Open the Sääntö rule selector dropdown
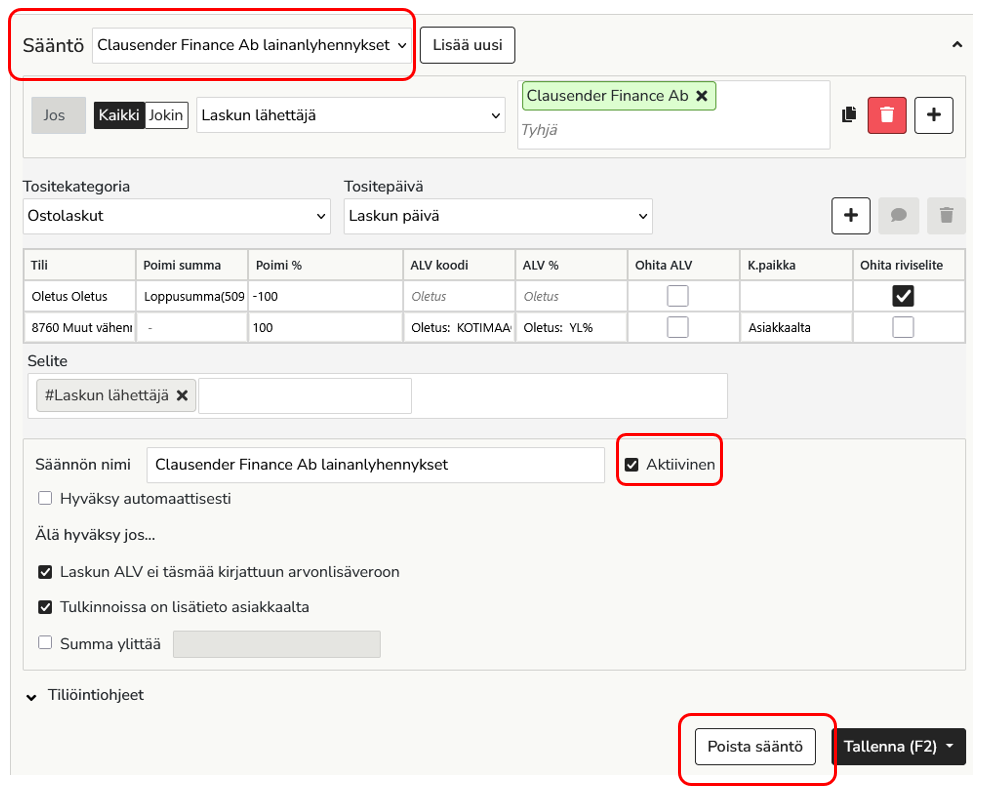Image resolution: width=984 pixels, height=793 pixels. pos(252,45)
